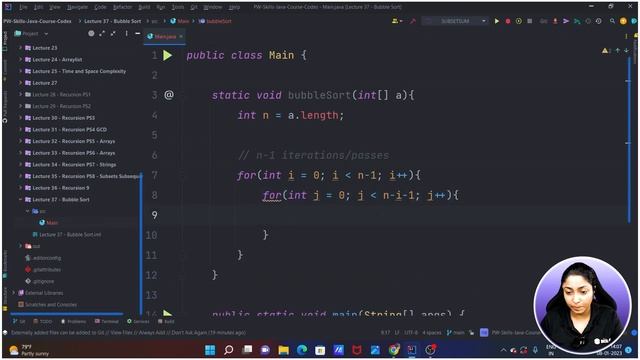The image size is (640, 360).
Task: Click bubbleSort breadcrumb item
Action: 216,21
